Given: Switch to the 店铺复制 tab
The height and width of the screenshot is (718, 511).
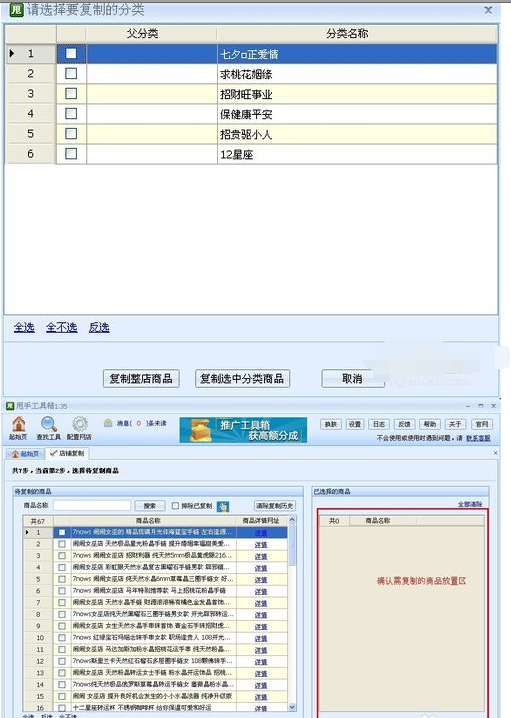Looking at the screenshot, I should [x=67, y=453].
